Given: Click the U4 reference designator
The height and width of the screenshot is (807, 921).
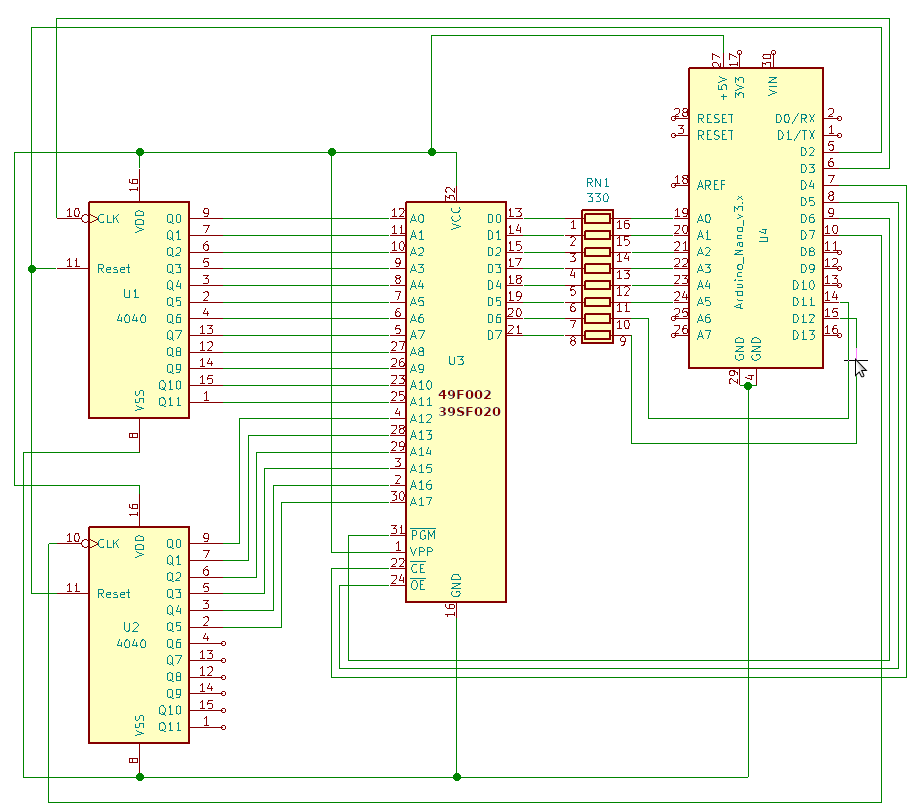Looking at the screenshot, I should 764,236.
